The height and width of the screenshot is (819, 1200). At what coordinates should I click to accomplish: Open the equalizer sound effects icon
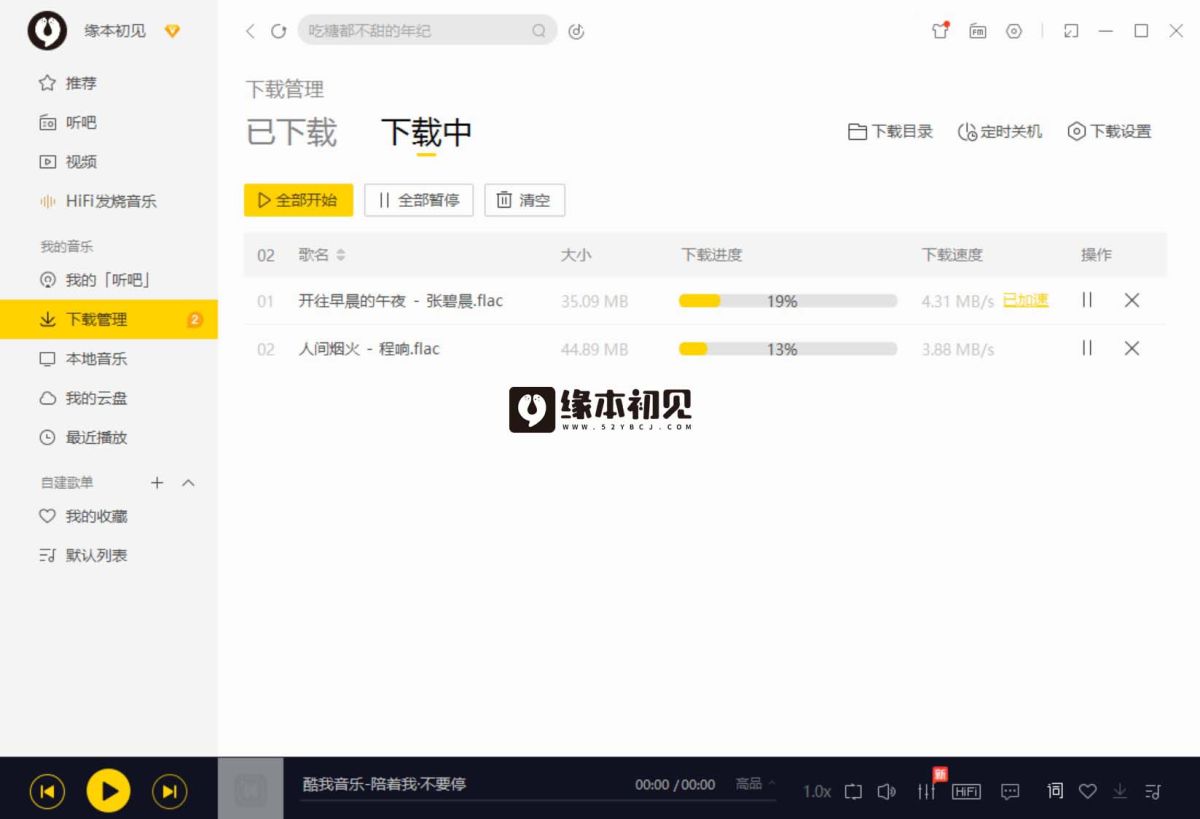tap(926, 791)
